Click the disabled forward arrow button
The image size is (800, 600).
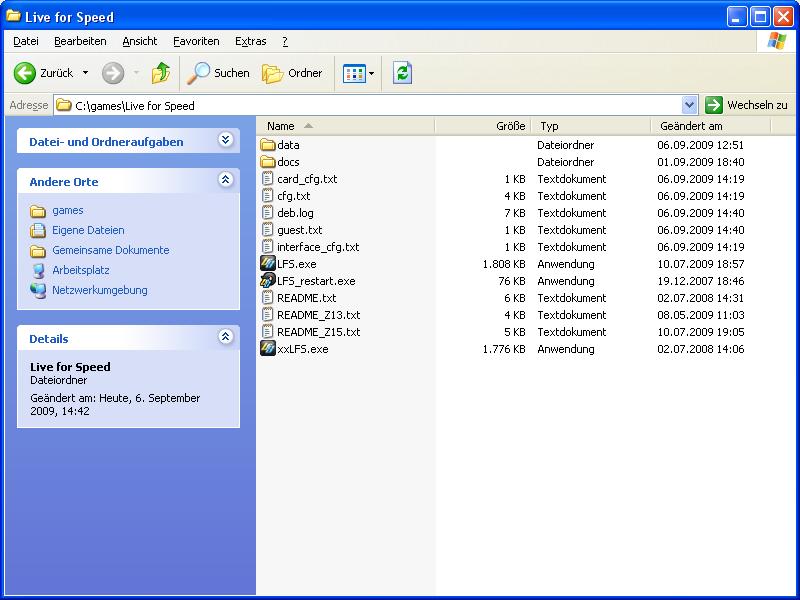coord(113,73)
